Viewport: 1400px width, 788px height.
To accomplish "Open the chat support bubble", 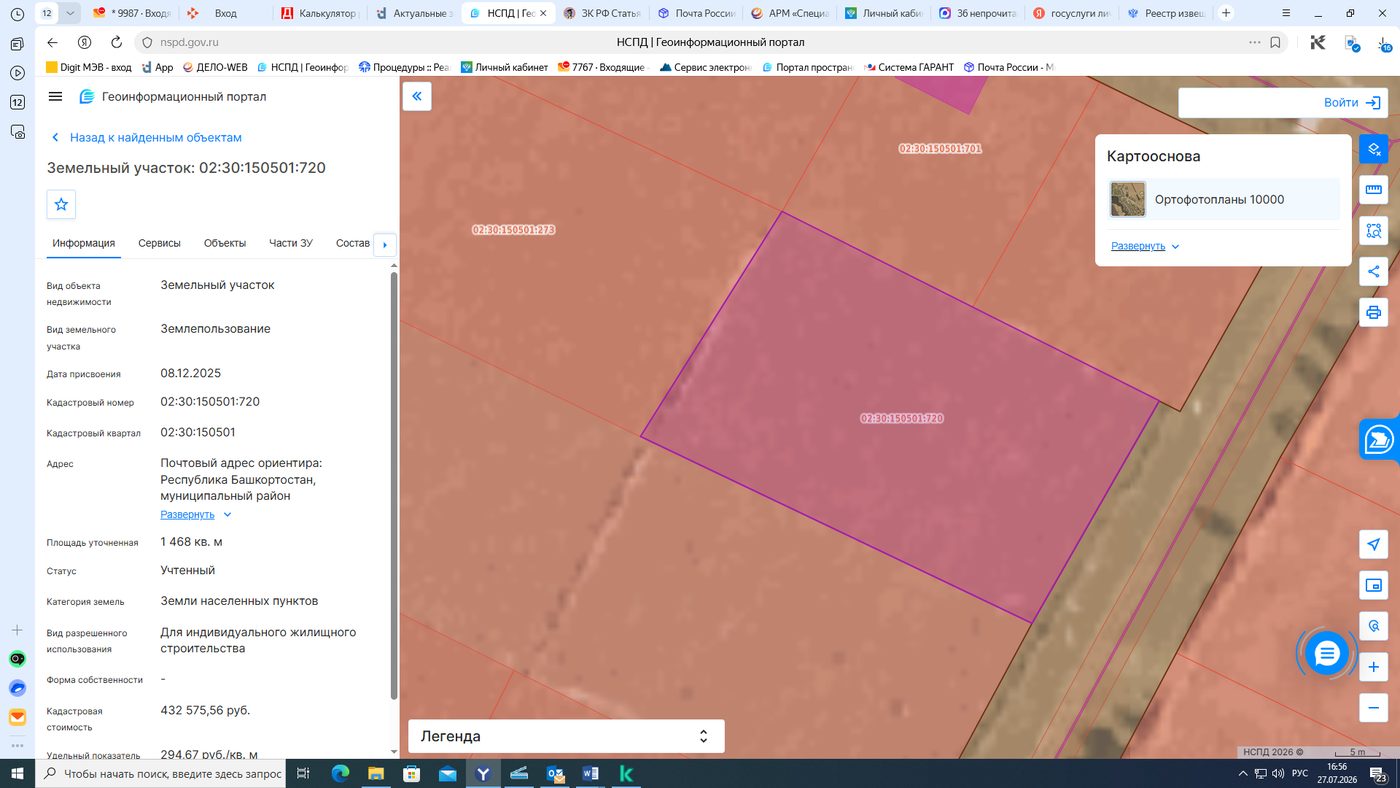I will (1327, 654).
